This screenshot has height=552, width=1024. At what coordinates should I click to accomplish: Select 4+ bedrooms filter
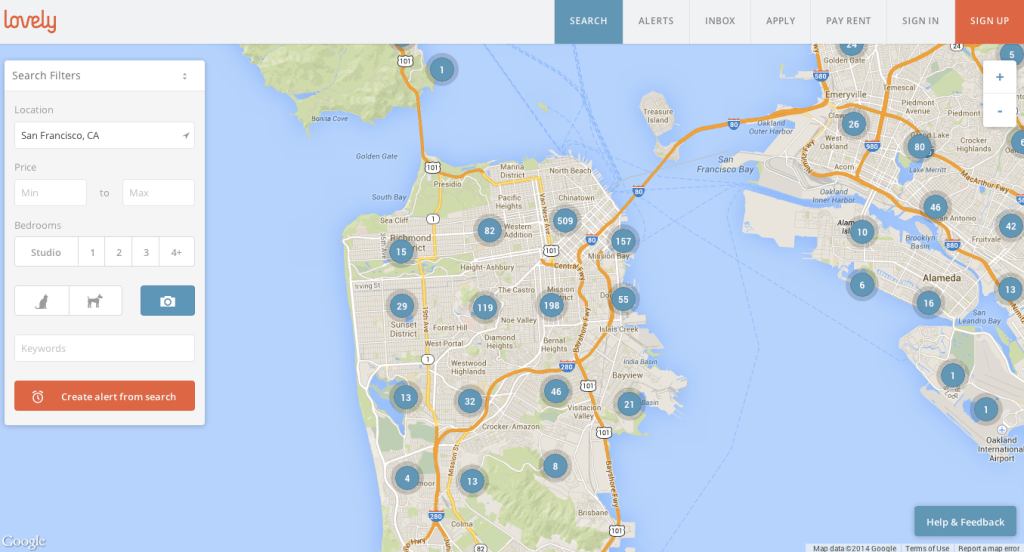click(176, 252)
